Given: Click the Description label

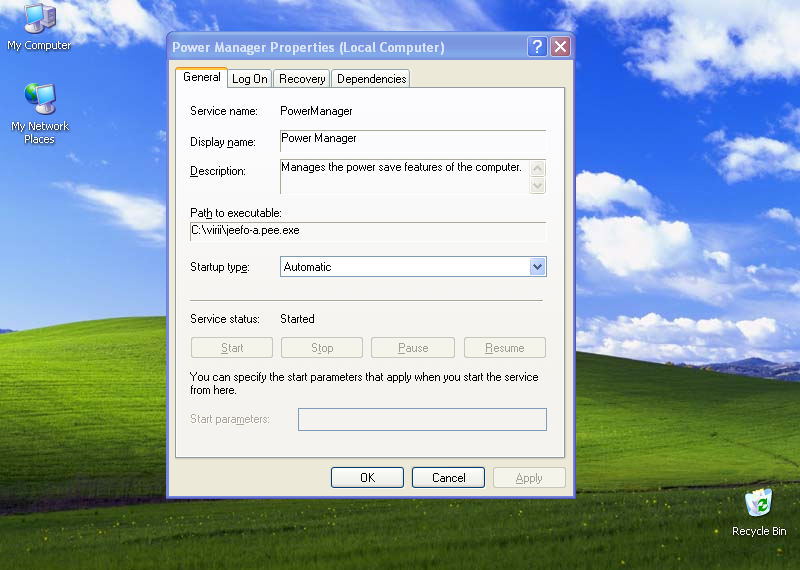Looking at the screenshot, I should [x=218, y=171].
